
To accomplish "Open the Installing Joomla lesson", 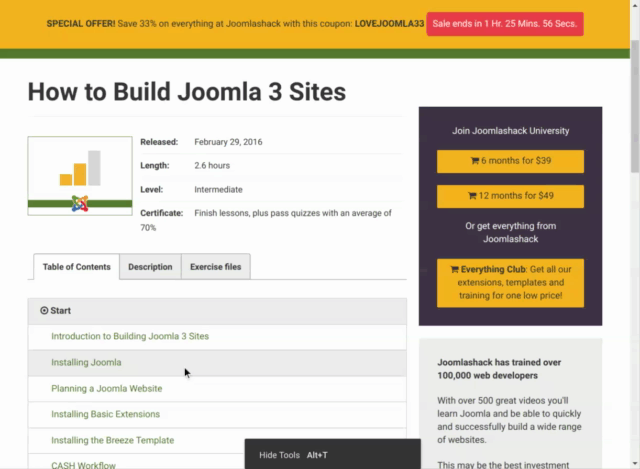I will tap(86, 362).
